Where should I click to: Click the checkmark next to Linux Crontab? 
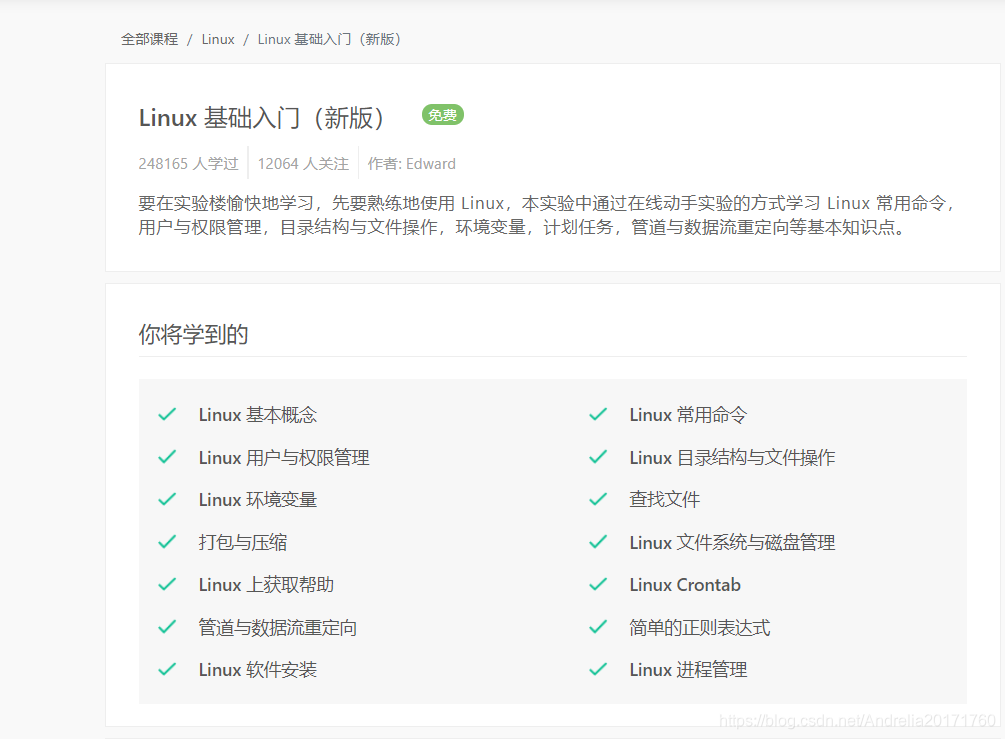tap(598, 585)
